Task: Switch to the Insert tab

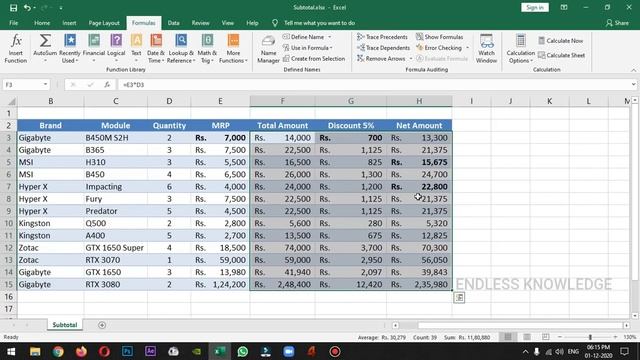Action: click(x=69, y=23)
